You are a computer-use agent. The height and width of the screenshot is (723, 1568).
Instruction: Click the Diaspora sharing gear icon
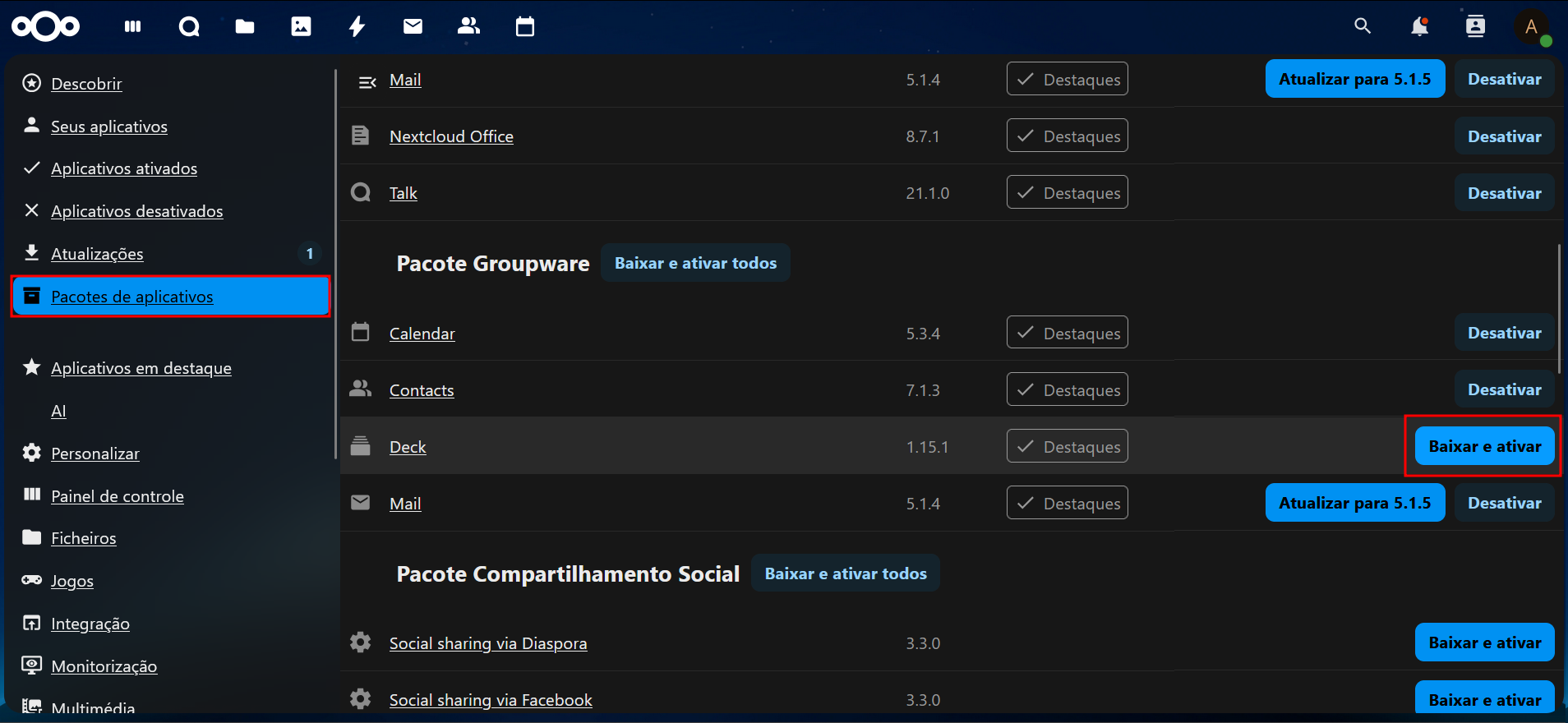[x=360, y=642]
